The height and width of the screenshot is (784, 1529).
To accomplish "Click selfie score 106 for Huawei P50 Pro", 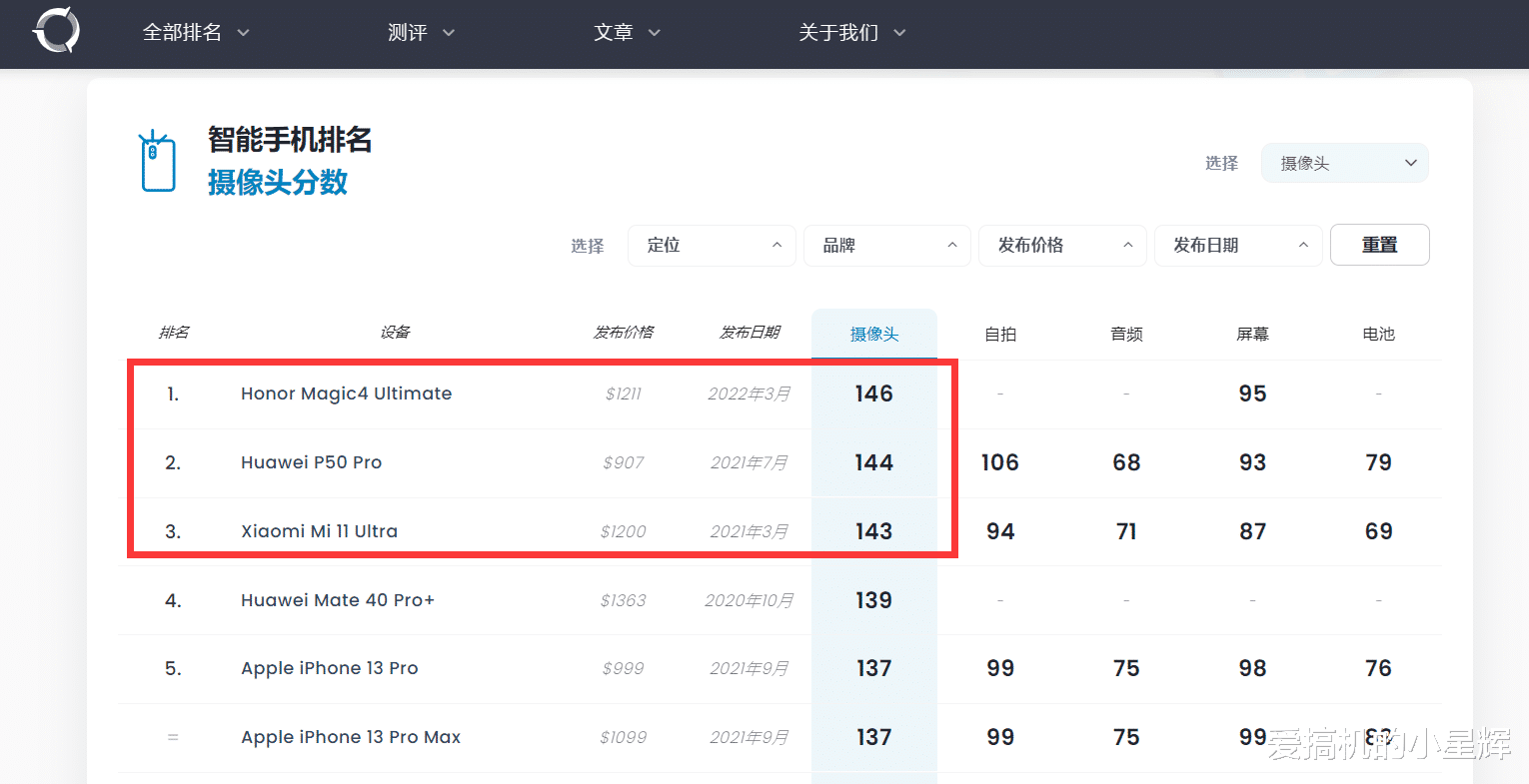I will point(1000,462).
